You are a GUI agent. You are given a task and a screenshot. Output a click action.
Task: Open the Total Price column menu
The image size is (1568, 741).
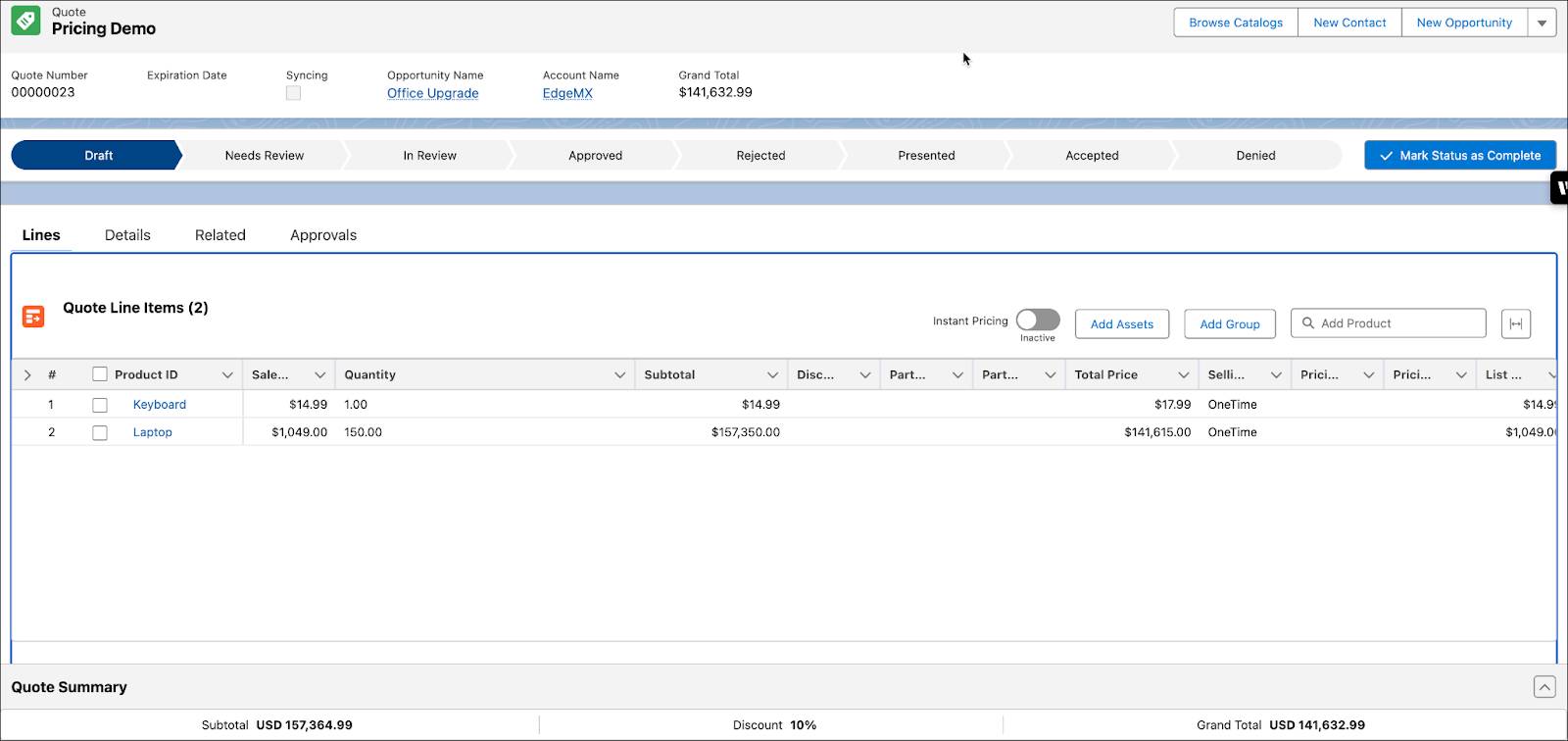pyautogui.click(x=1183, y=374)
